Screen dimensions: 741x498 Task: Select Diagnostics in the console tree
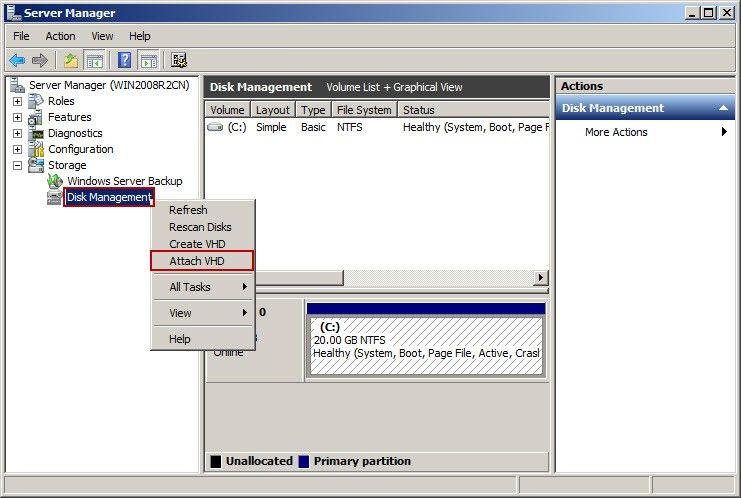(75, 133)
